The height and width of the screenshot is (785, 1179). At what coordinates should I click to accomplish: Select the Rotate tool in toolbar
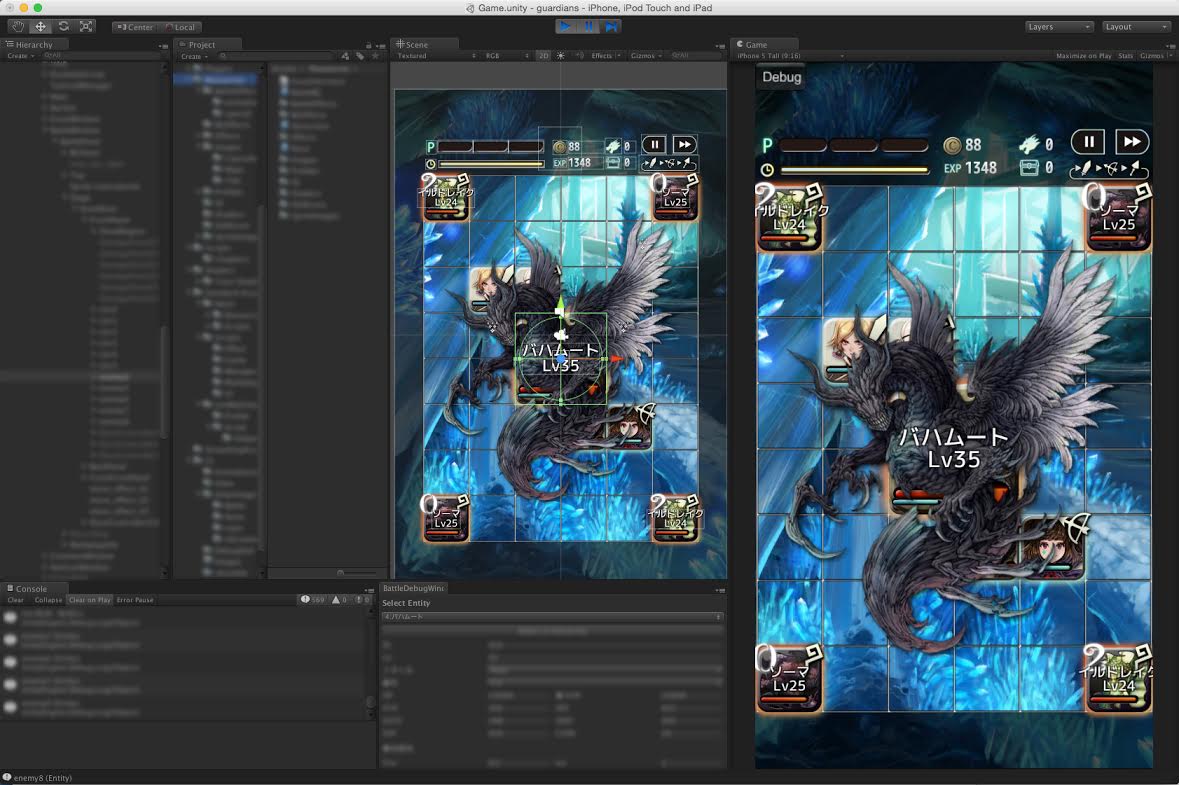[x=63, y=27]
